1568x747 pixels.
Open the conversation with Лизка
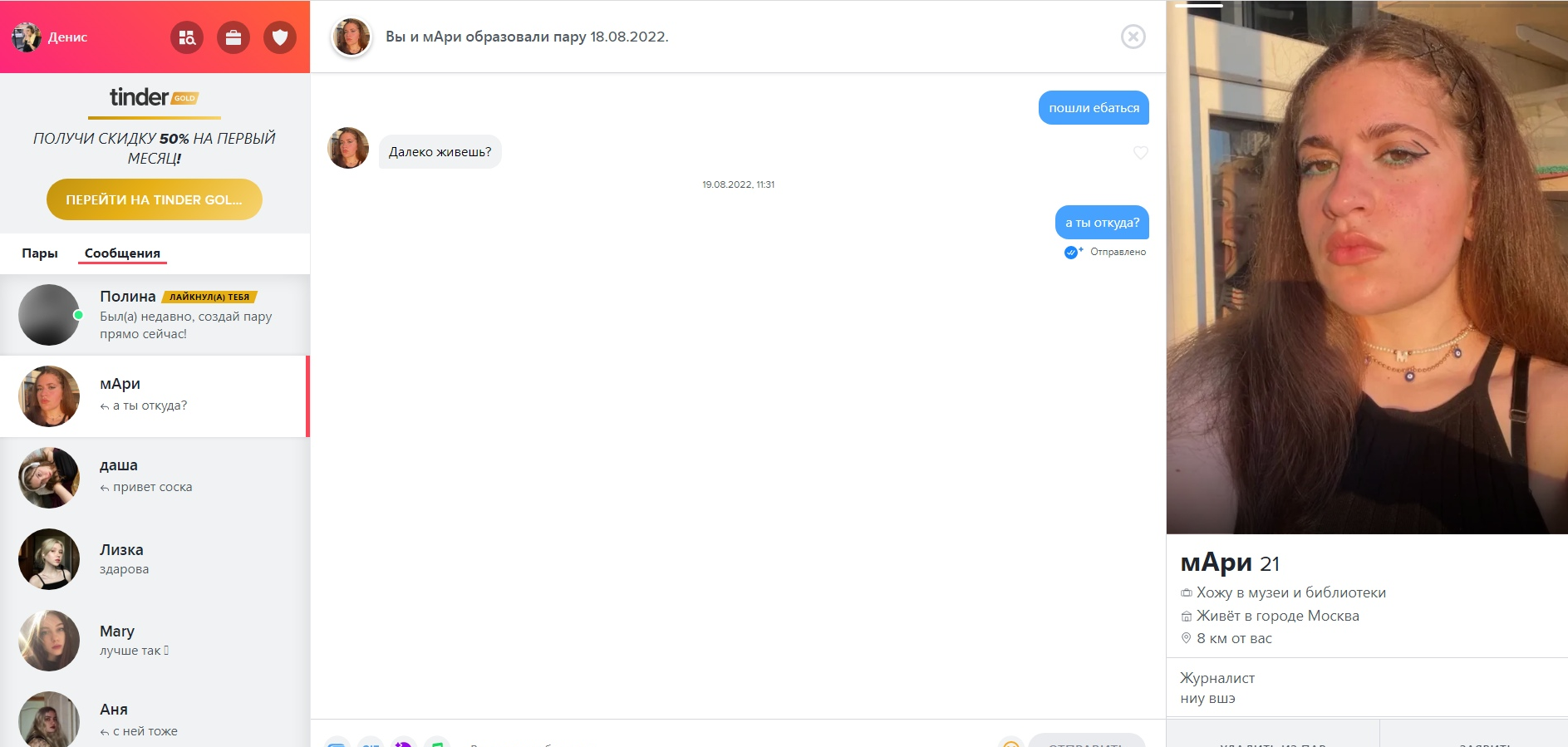(155, 559)
